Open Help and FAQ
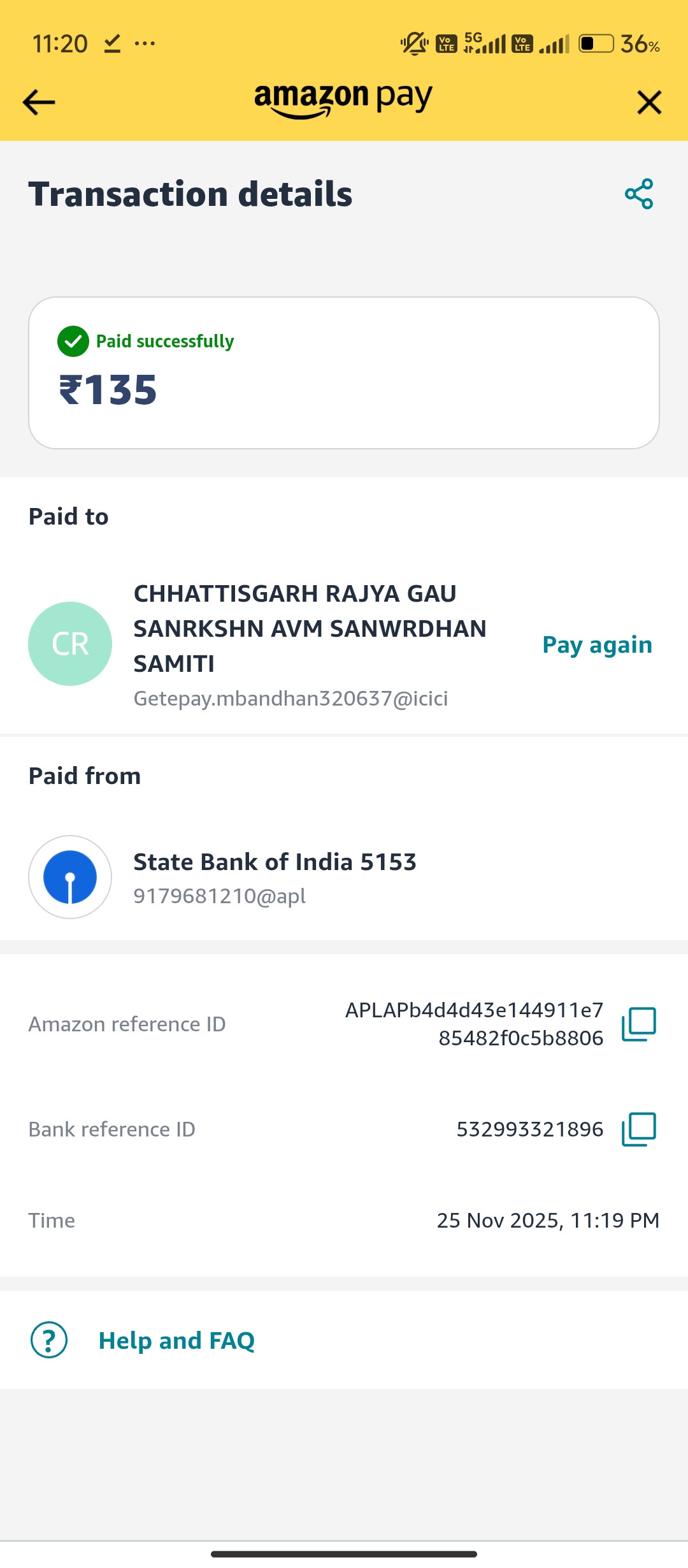688x1568 pixels. click(x=176, y=1340)
